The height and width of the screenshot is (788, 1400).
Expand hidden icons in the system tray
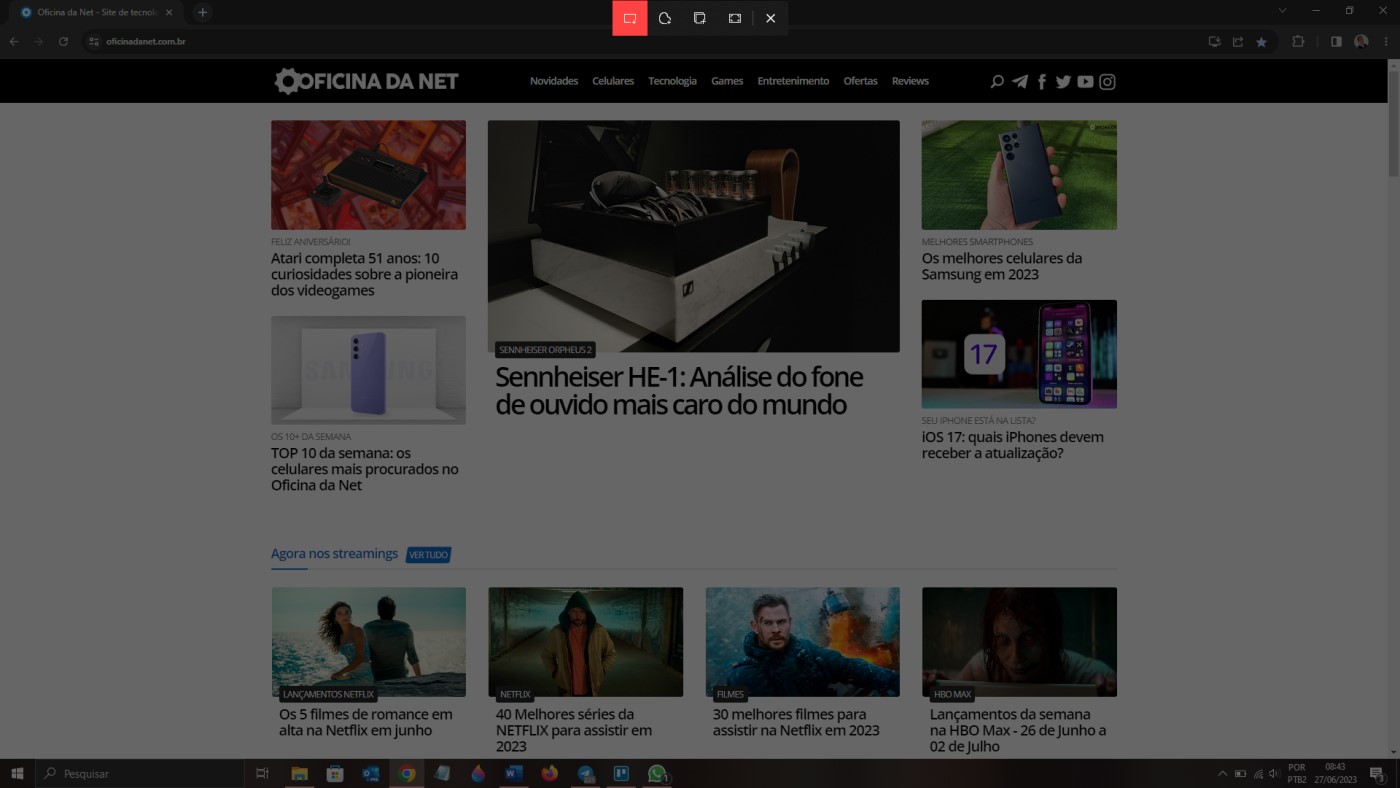(x=1222, y=773)
